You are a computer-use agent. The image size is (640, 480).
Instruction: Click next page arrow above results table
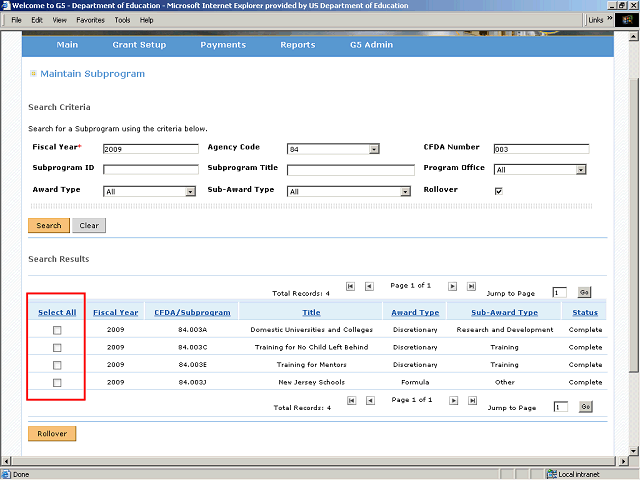pos(452,286)
